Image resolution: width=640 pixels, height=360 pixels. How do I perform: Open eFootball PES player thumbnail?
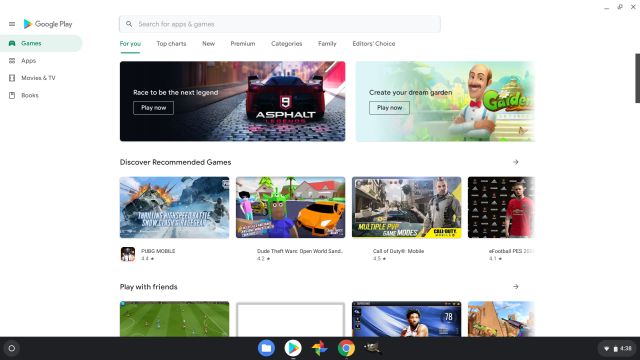(x=501, y=207)
